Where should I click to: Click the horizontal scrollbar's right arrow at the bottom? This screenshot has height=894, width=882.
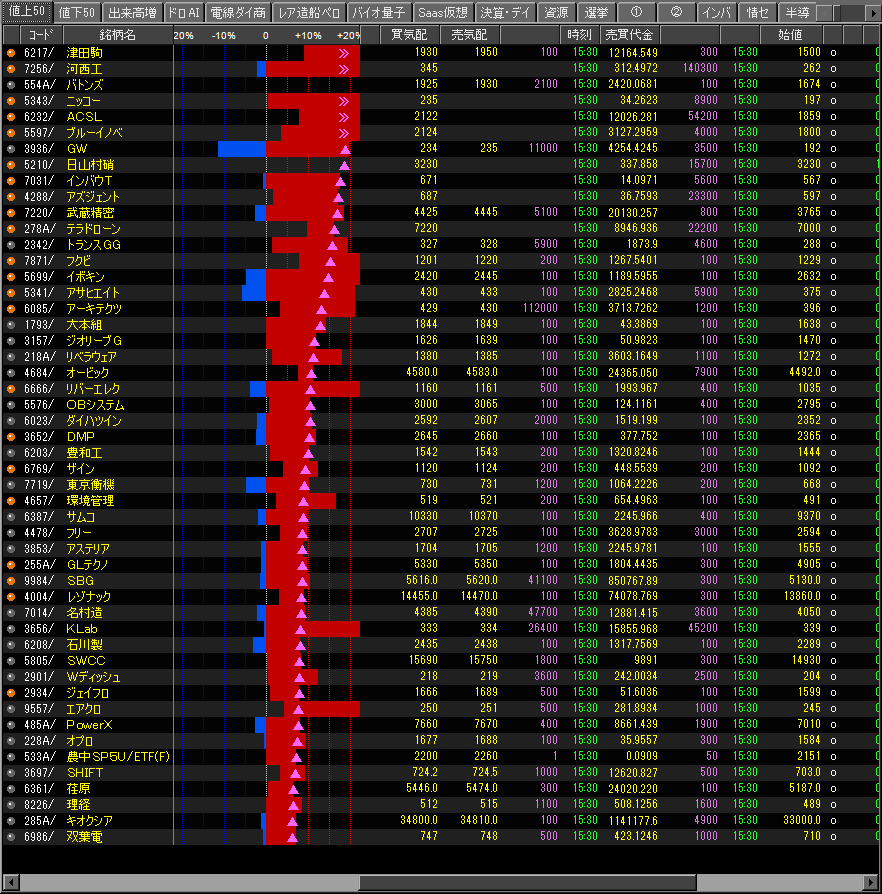[x=872, y=883]
